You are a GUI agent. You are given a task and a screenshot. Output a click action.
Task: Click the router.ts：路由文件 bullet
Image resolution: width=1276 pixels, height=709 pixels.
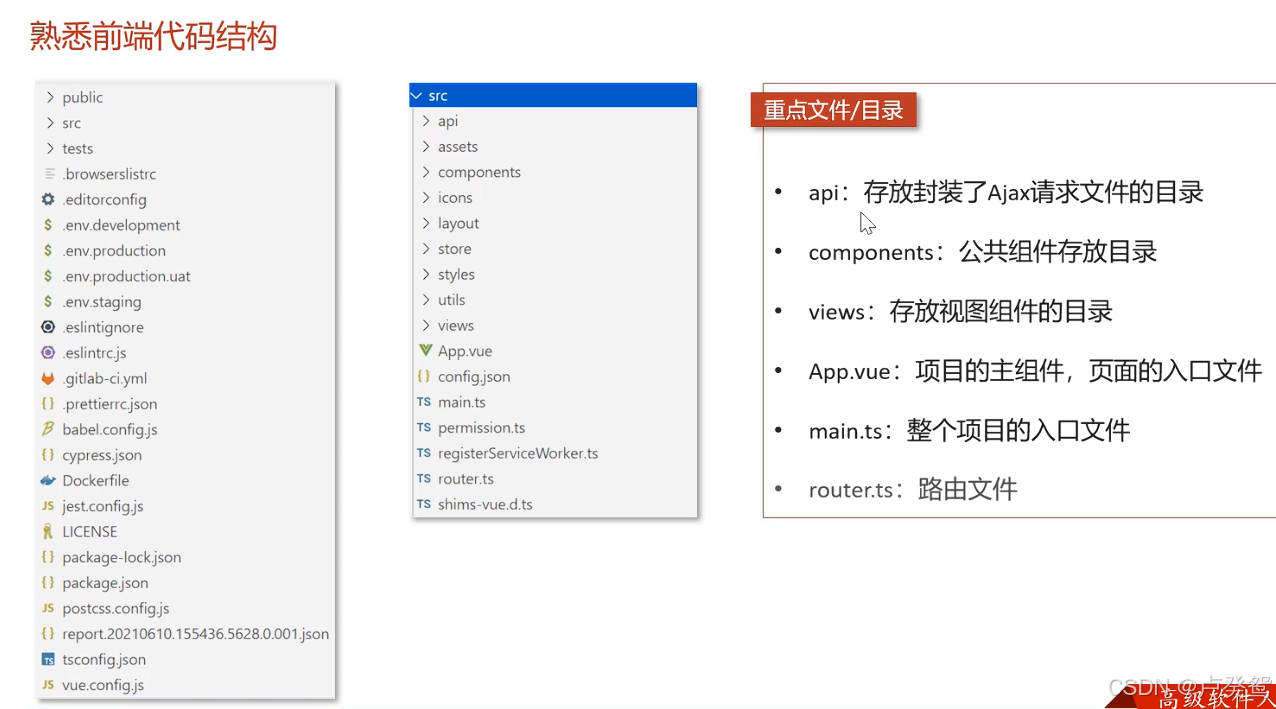(x=913, y=490)
